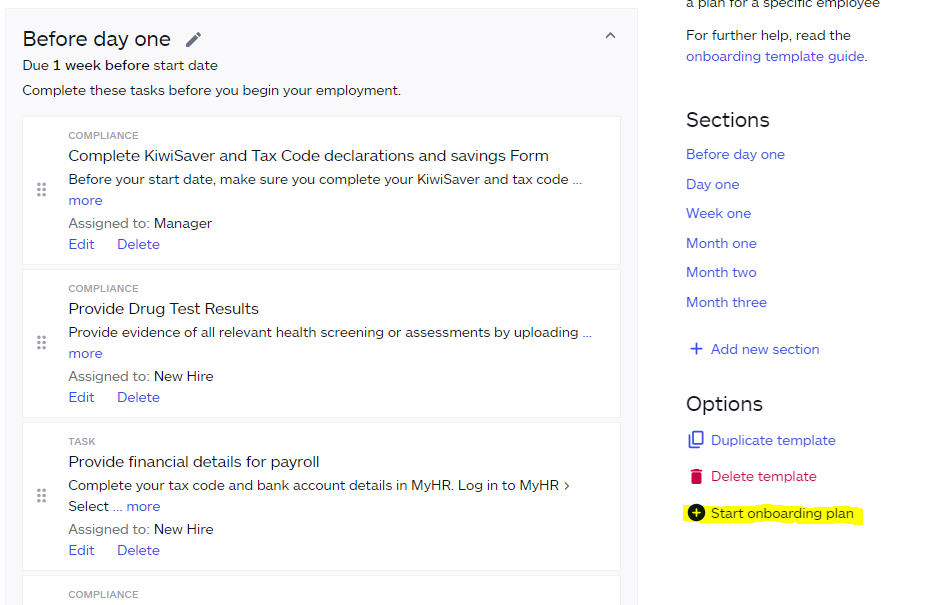
Task: Click the pencil icon to edit section title
Action: pyautogui.click(x=193, y=39)
